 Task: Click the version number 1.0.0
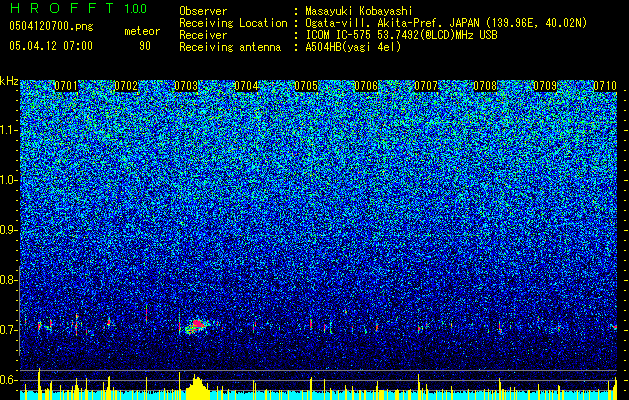click(136, 8)
